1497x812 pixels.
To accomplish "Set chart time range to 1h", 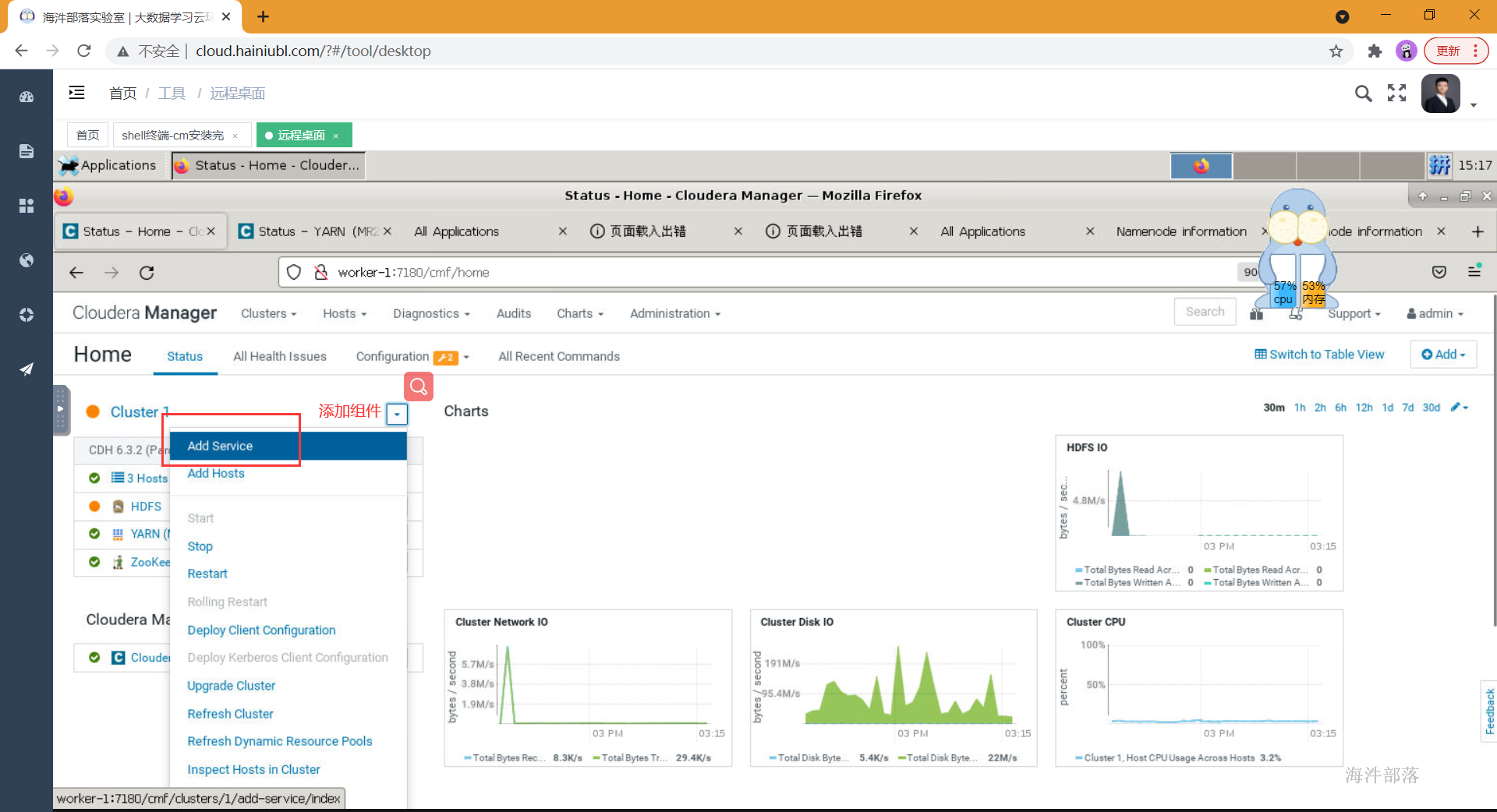I will coord(1300,408).
